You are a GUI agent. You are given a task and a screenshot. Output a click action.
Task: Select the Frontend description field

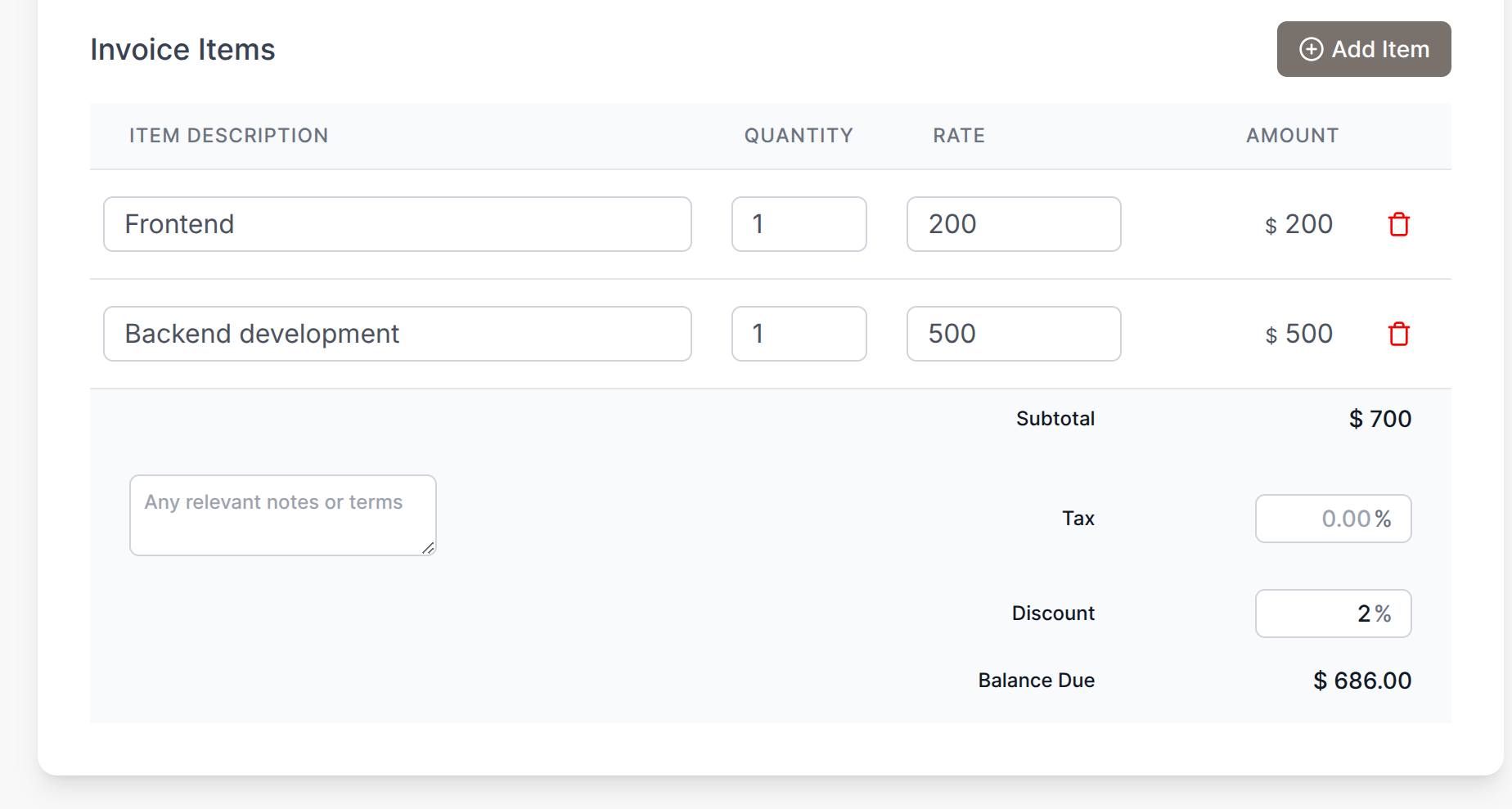(x=397, y=223)
